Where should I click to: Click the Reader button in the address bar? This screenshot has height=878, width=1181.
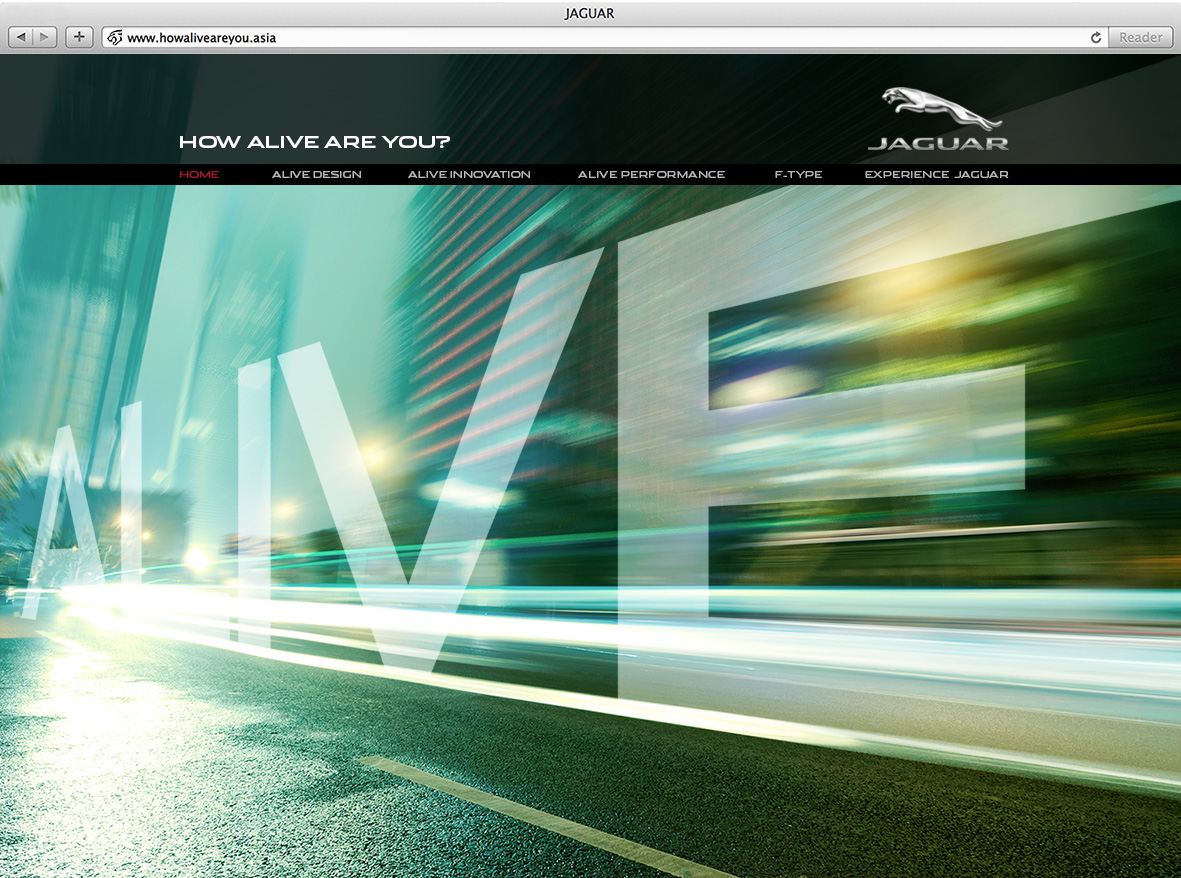tap(1140, 38)
